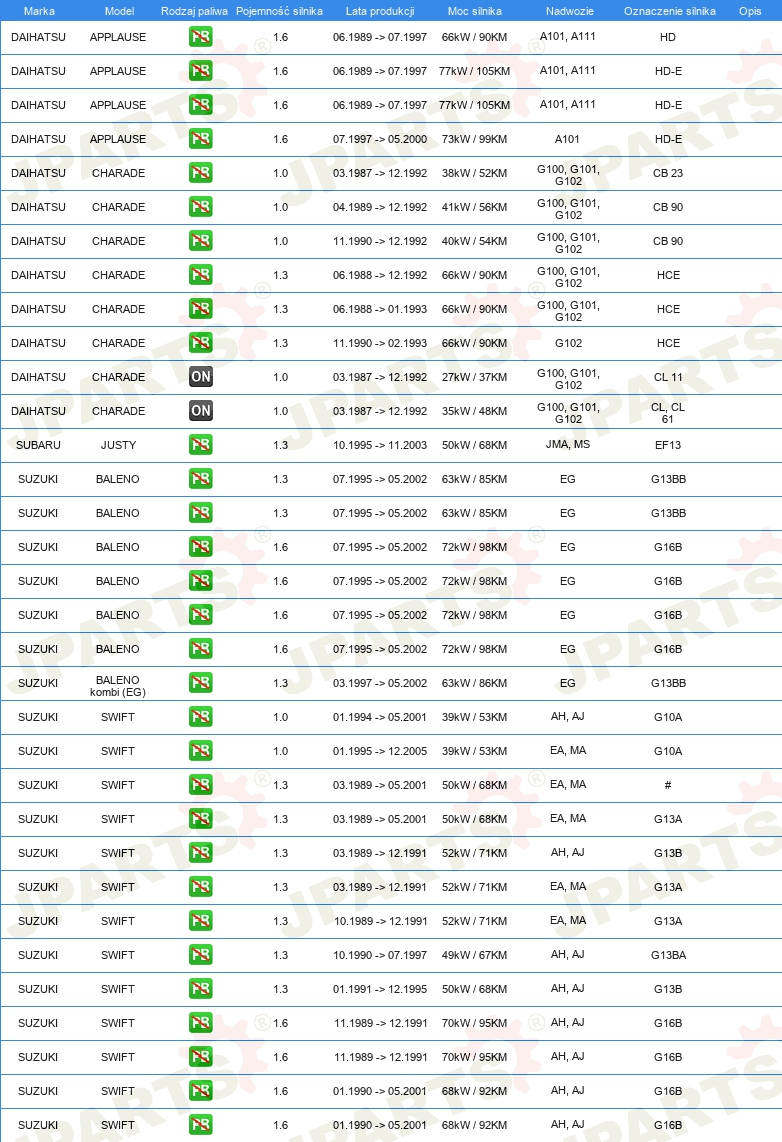Click the production years 11.1990 -> 02.1993
The height and width of the screenshot is (1142, 782).
click(x=380, y=343)
